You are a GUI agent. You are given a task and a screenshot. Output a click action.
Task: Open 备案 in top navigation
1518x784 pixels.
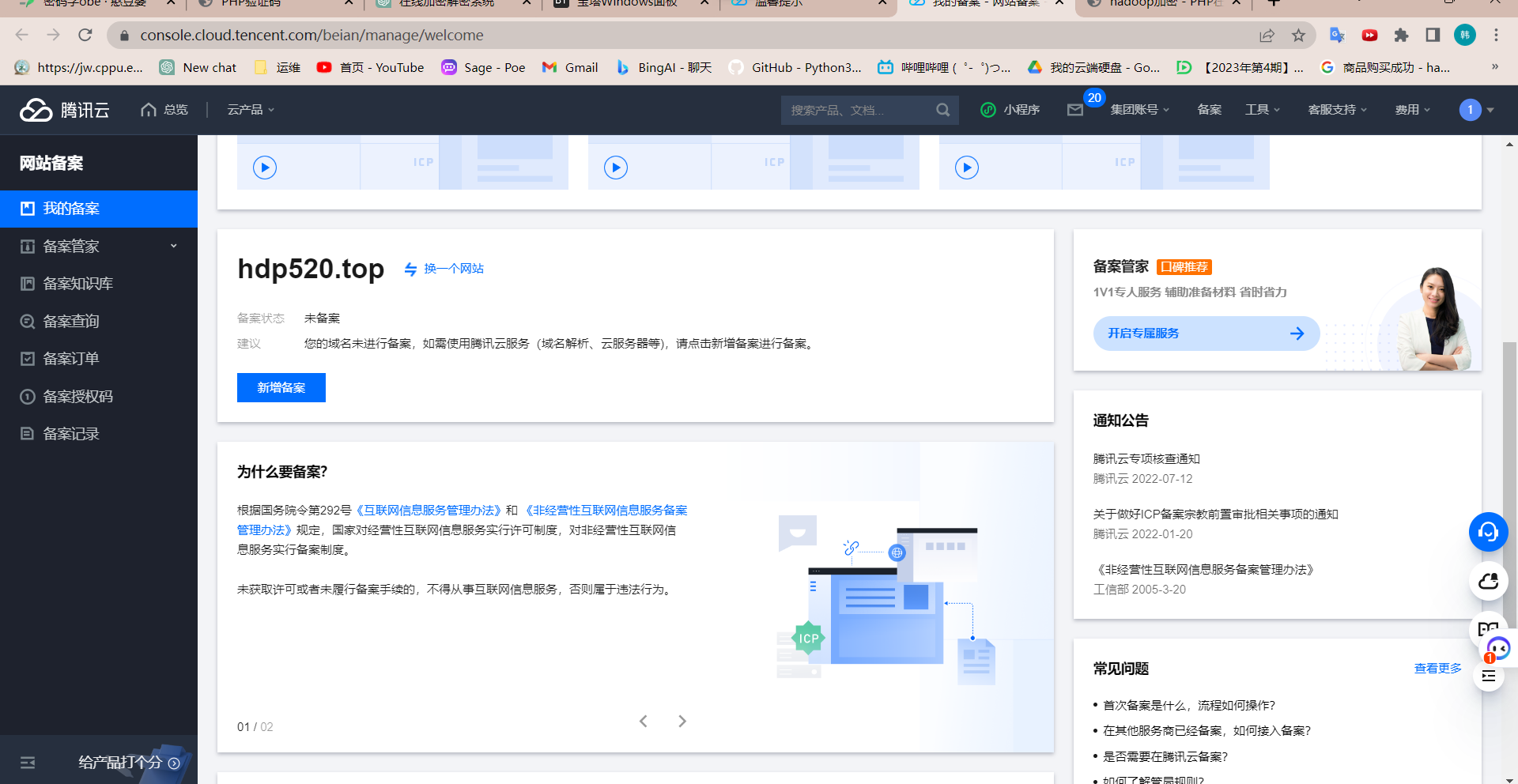[1210, 110]
